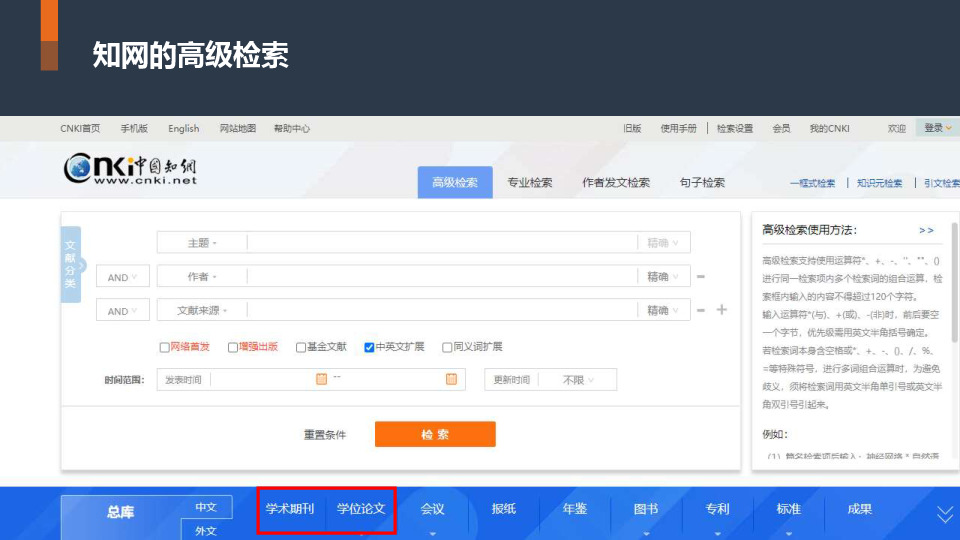Choose the 中文 language option
The height and width of the screenshot is (540, 960).
coord(206,508)
